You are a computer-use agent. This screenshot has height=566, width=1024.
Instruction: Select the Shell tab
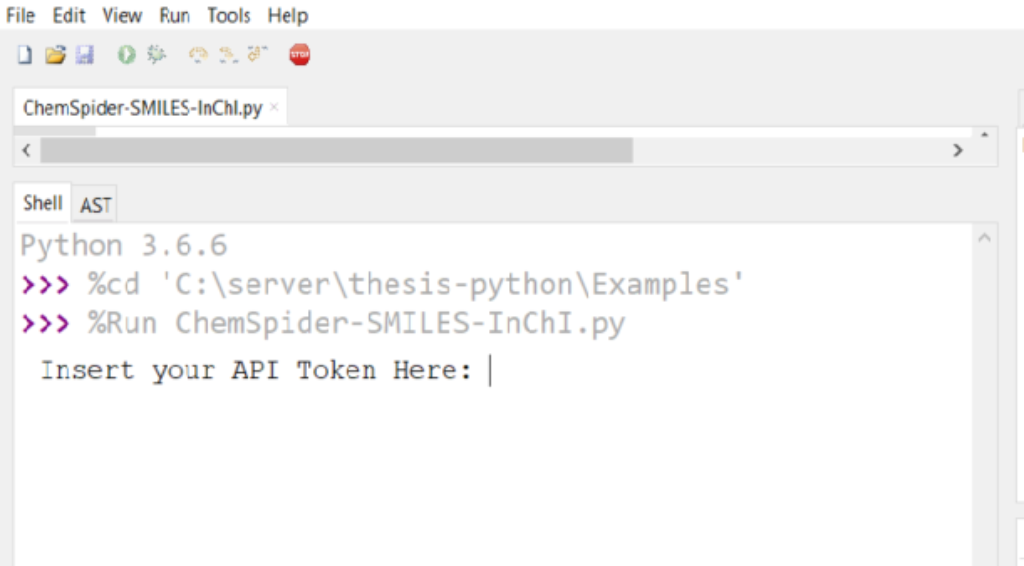pyautogui.click(x=43, y=203)
